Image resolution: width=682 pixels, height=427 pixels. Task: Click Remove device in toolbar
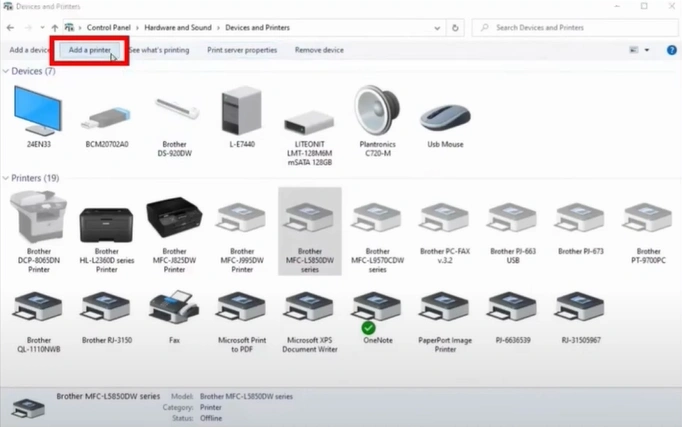pyautogui.click(x=319, y=50)
